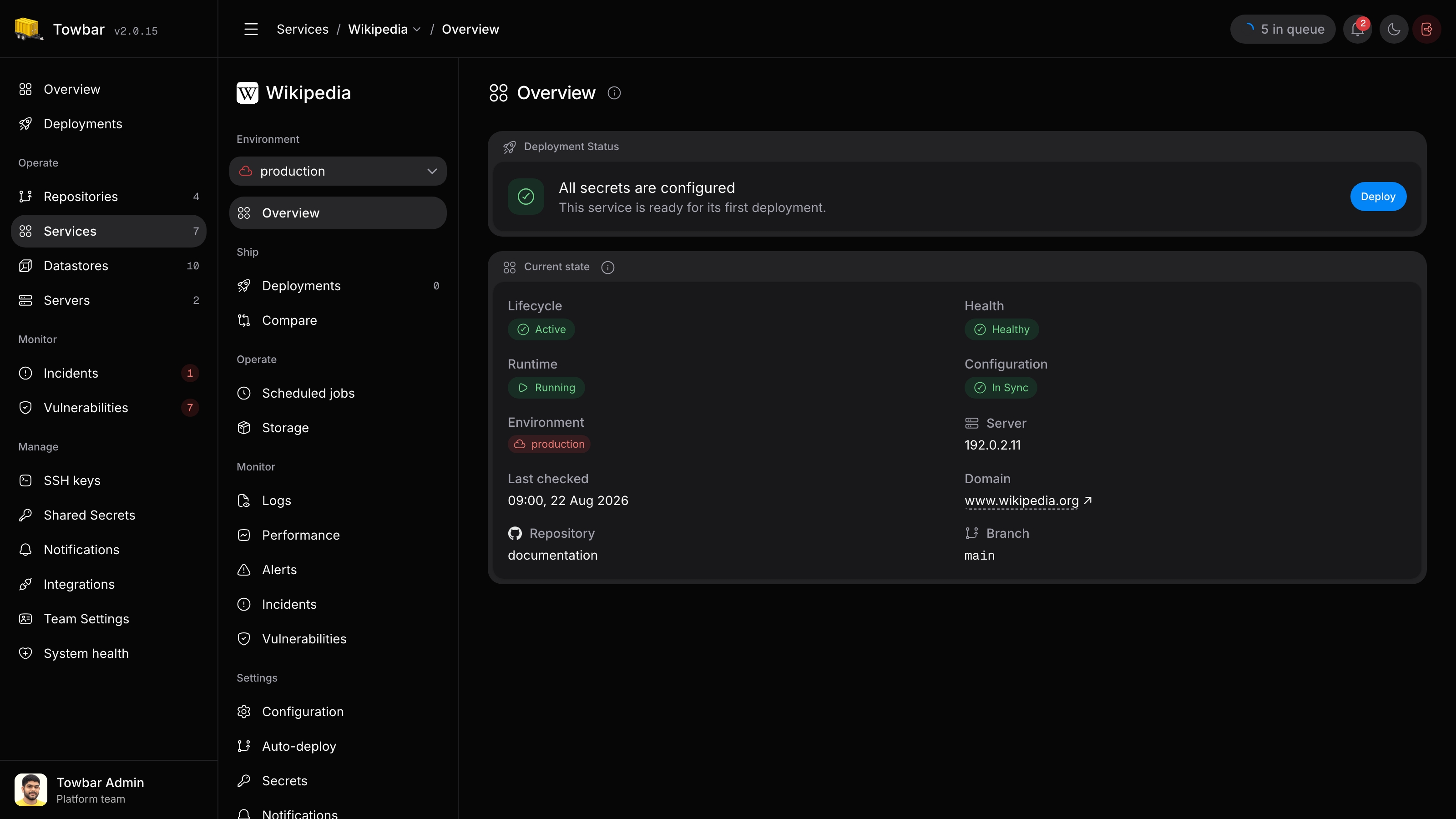Toggle the hamburger sidebar menu icon
The width and height of the screenshot is (1456, 819).
251,30
